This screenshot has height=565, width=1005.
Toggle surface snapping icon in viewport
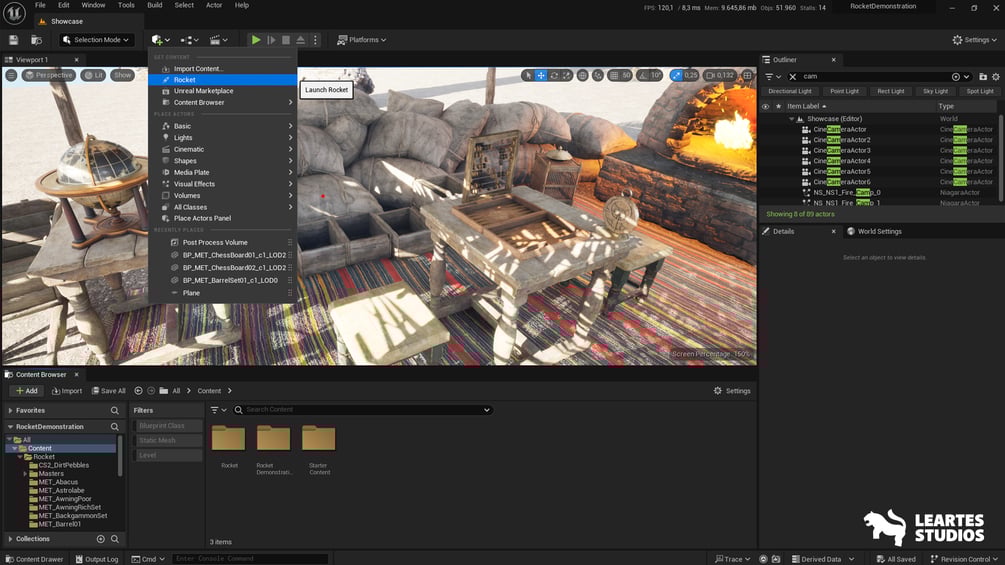(x=598, y=76)
